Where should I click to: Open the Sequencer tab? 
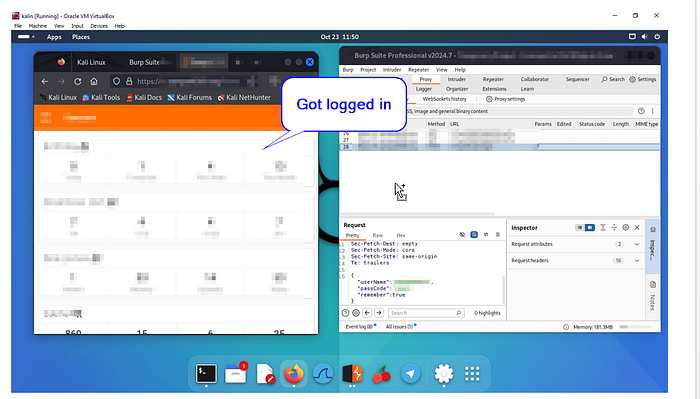(578, 79)
